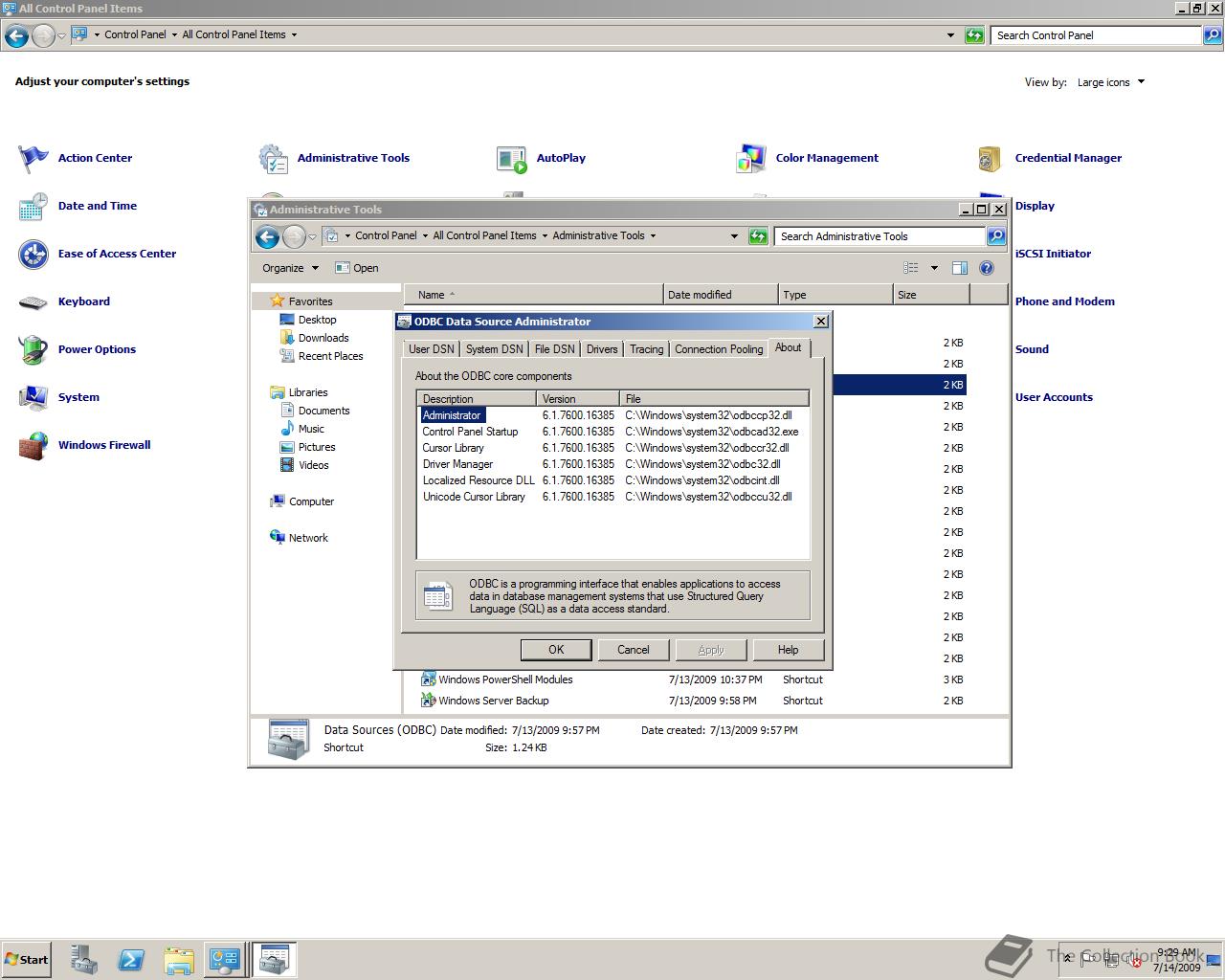1225x980 pixels.
Task: Go back in Administrative Tools window
Action: 268,236
